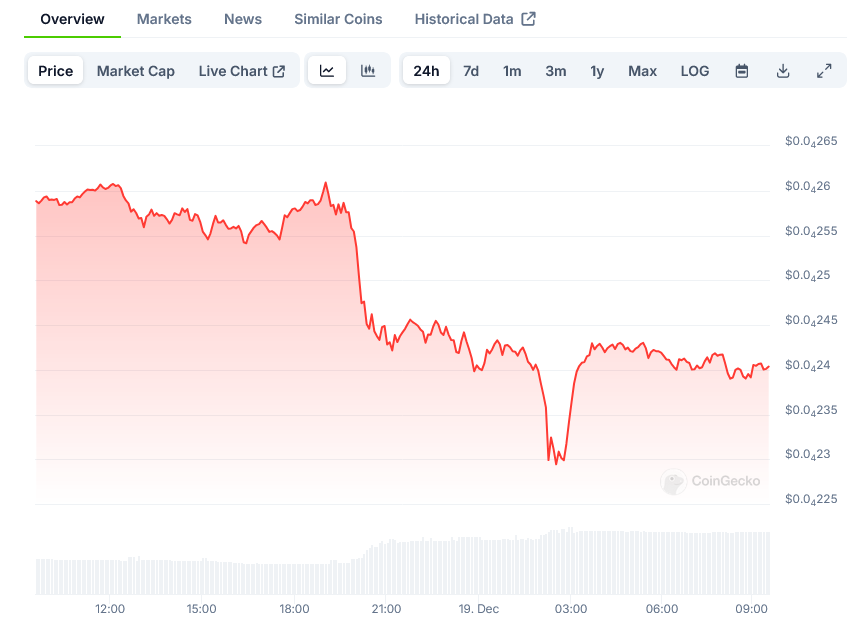Click the price line at the 03:00 dip

[556, 460]
